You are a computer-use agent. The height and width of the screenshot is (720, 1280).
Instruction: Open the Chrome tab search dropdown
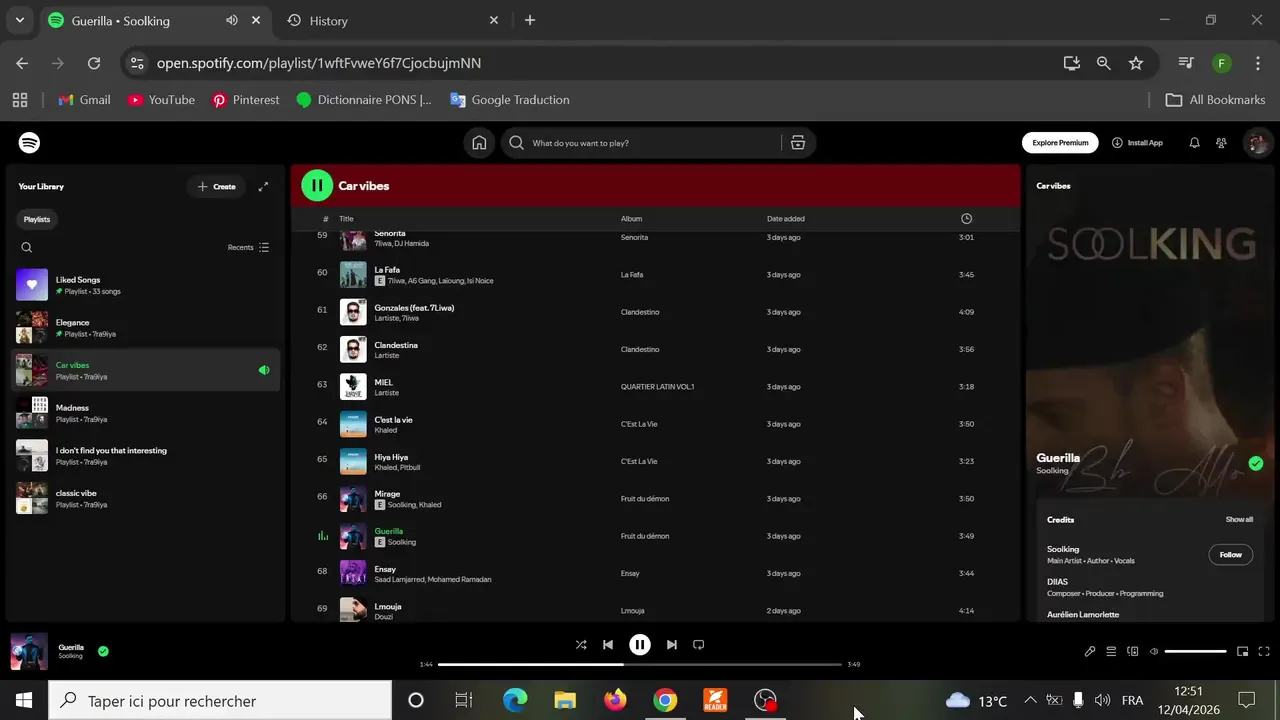(19, 20)
